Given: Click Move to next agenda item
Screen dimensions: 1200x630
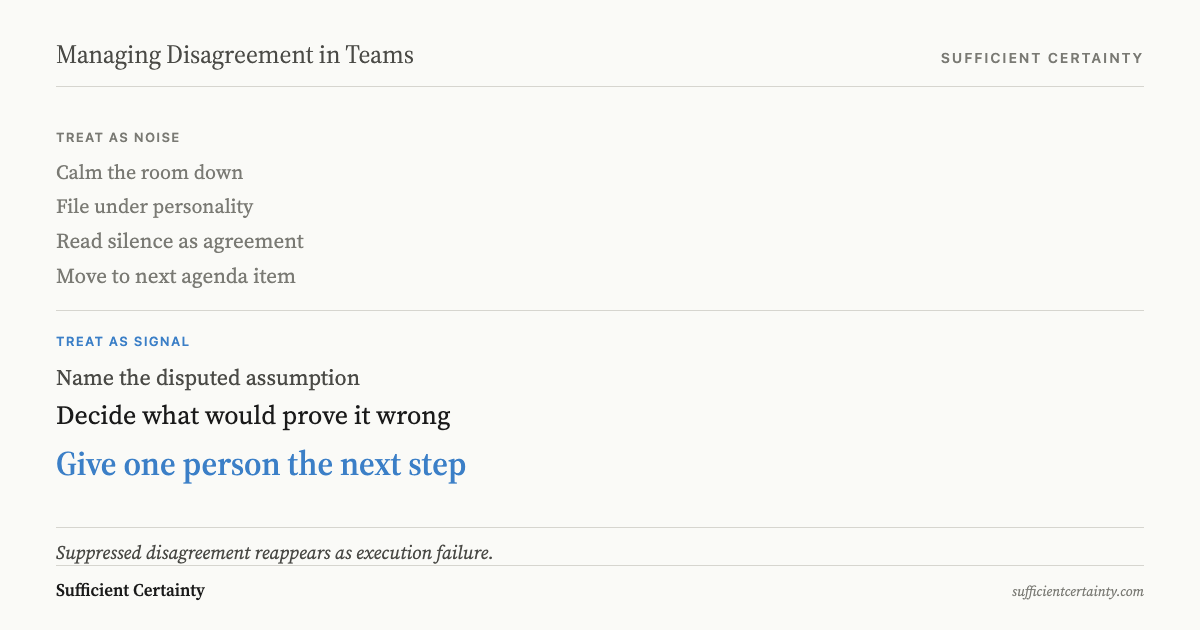Looking at the screenshot, I should (x=176, y=276).
